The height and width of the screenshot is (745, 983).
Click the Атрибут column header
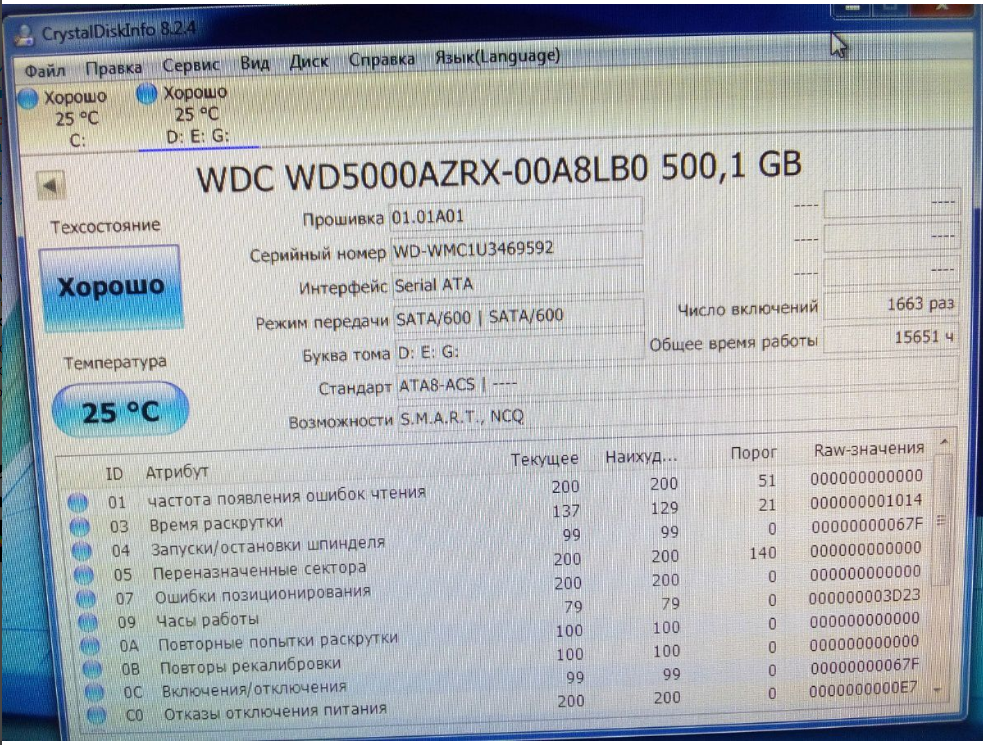click(x=177, y=472)
